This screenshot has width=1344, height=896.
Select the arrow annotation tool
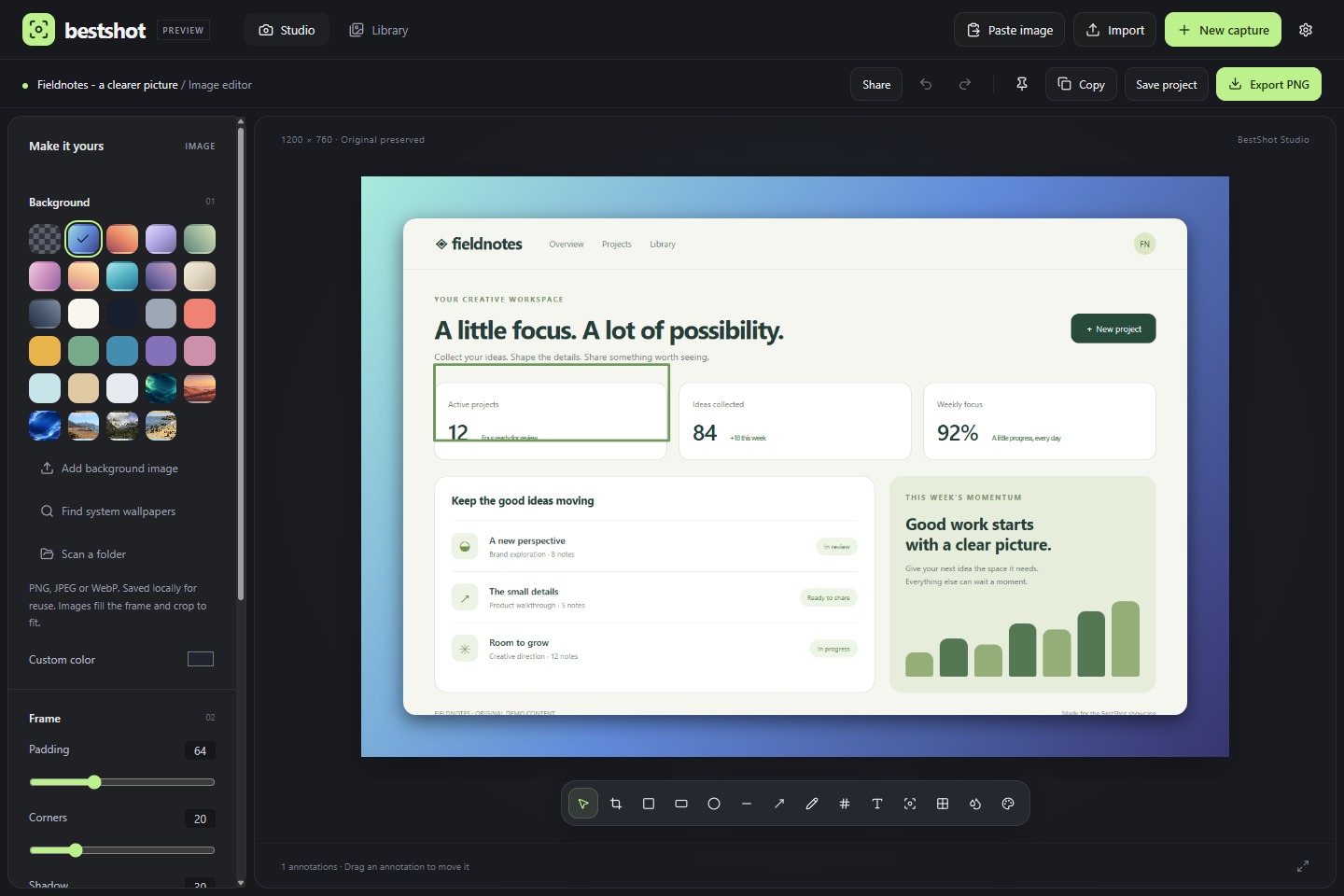click(x=779, y=804)
